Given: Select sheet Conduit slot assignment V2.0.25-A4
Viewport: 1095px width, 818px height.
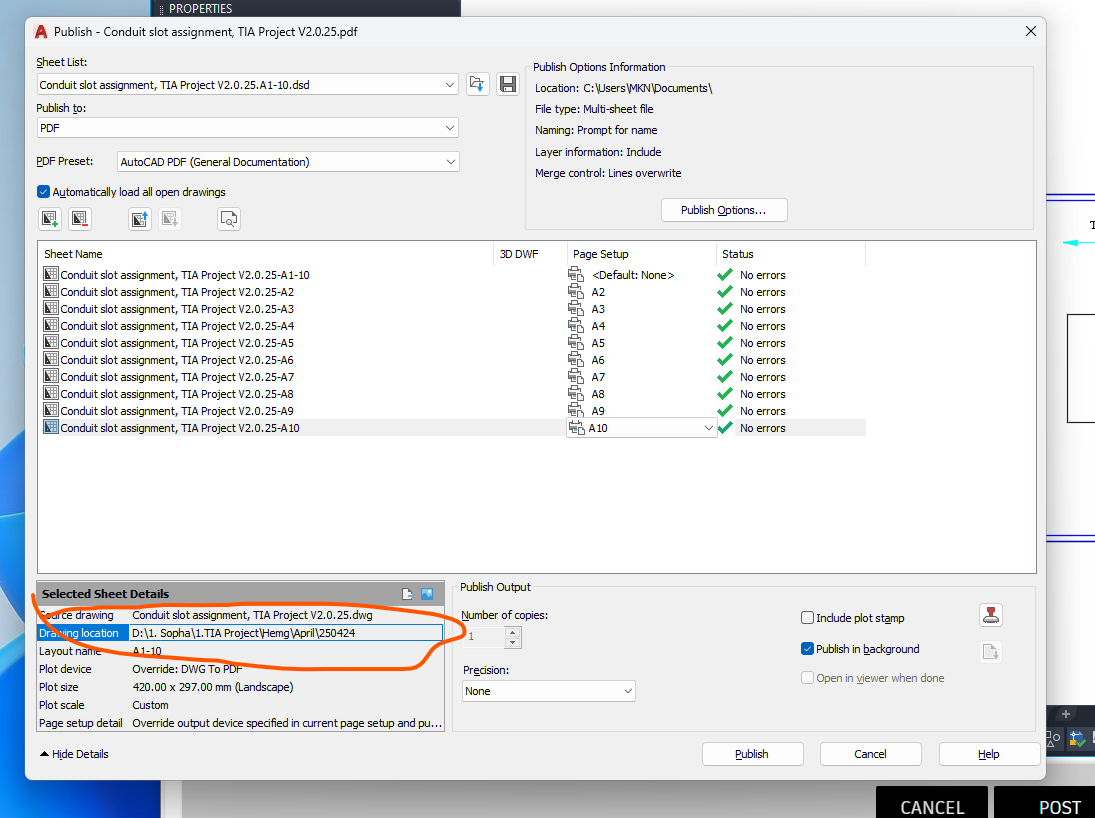Looking at the screenshot, I should [177, 326].
